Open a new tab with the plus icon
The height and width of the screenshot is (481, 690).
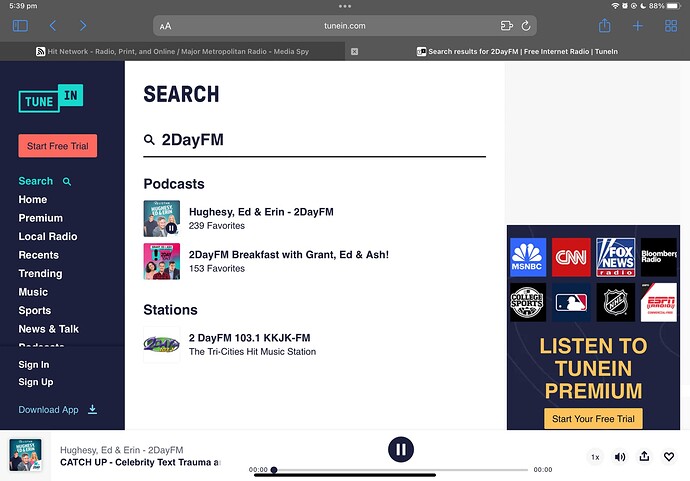[638, 26]
